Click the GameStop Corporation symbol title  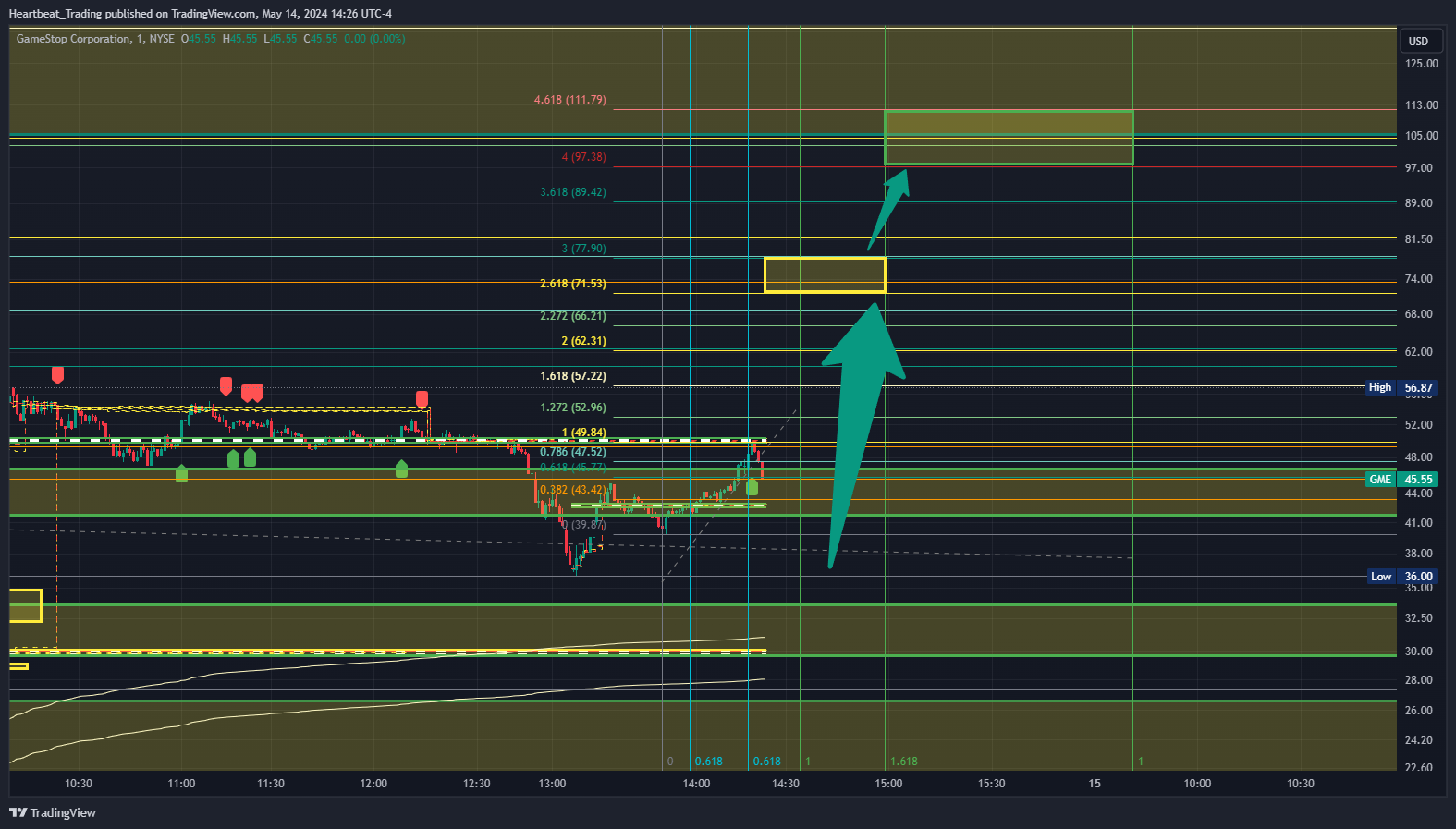(73, 39)
